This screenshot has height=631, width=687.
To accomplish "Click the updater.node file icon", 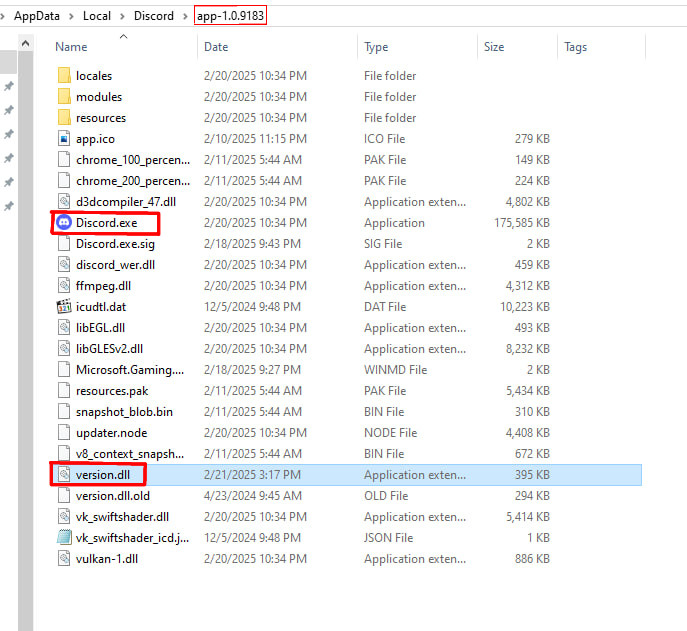I will [x=64, y=432].
